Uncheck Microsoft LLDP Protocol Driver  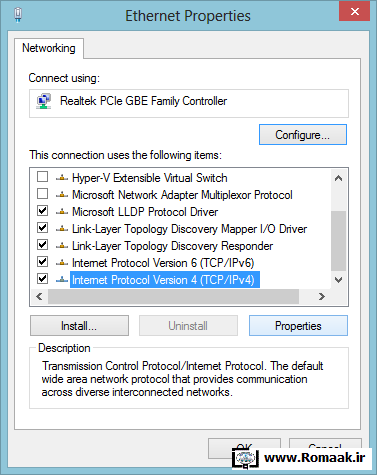[42, 211]
